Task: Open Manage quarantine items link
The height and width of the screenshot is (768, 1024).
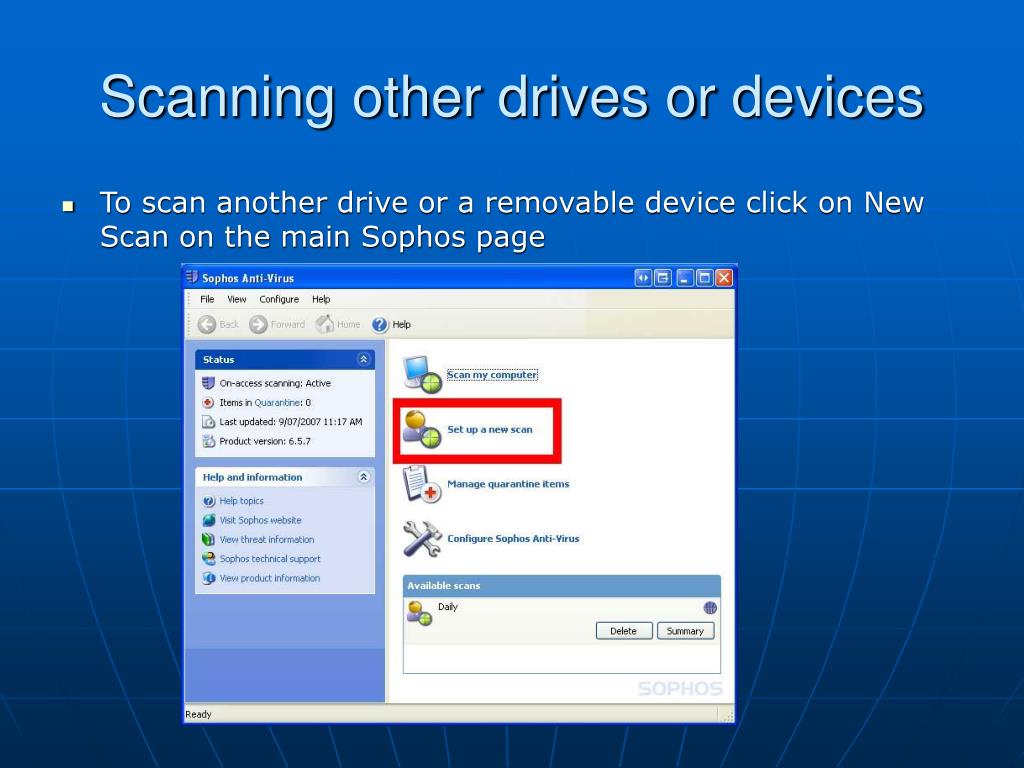Action: (508, 484)
